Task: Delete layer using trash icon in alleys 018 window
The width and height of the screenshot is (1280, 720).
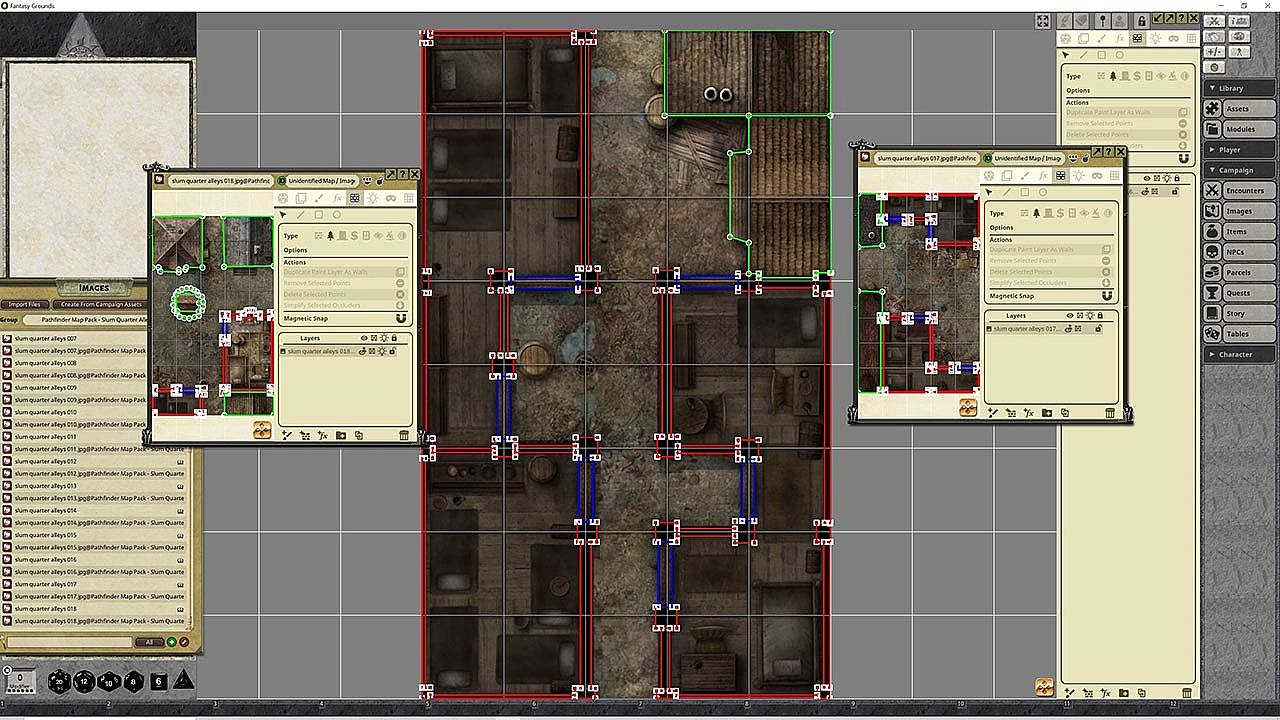Action: point(404,435)
